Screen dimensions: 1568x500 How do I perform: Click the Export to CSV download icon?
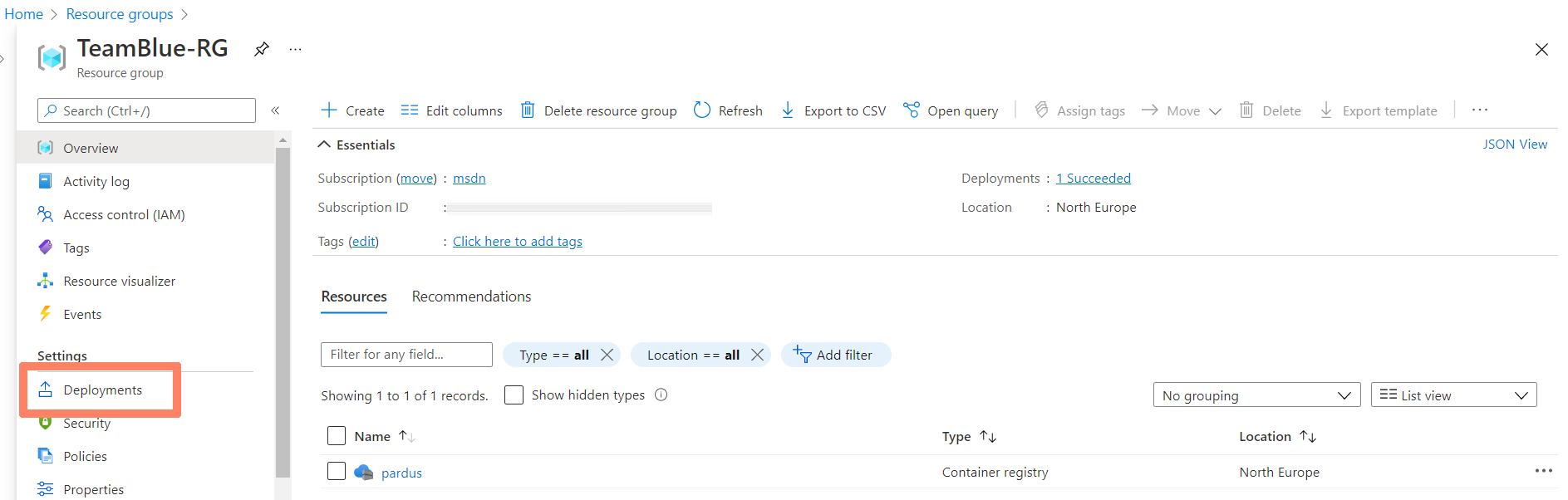click(788, 110)
